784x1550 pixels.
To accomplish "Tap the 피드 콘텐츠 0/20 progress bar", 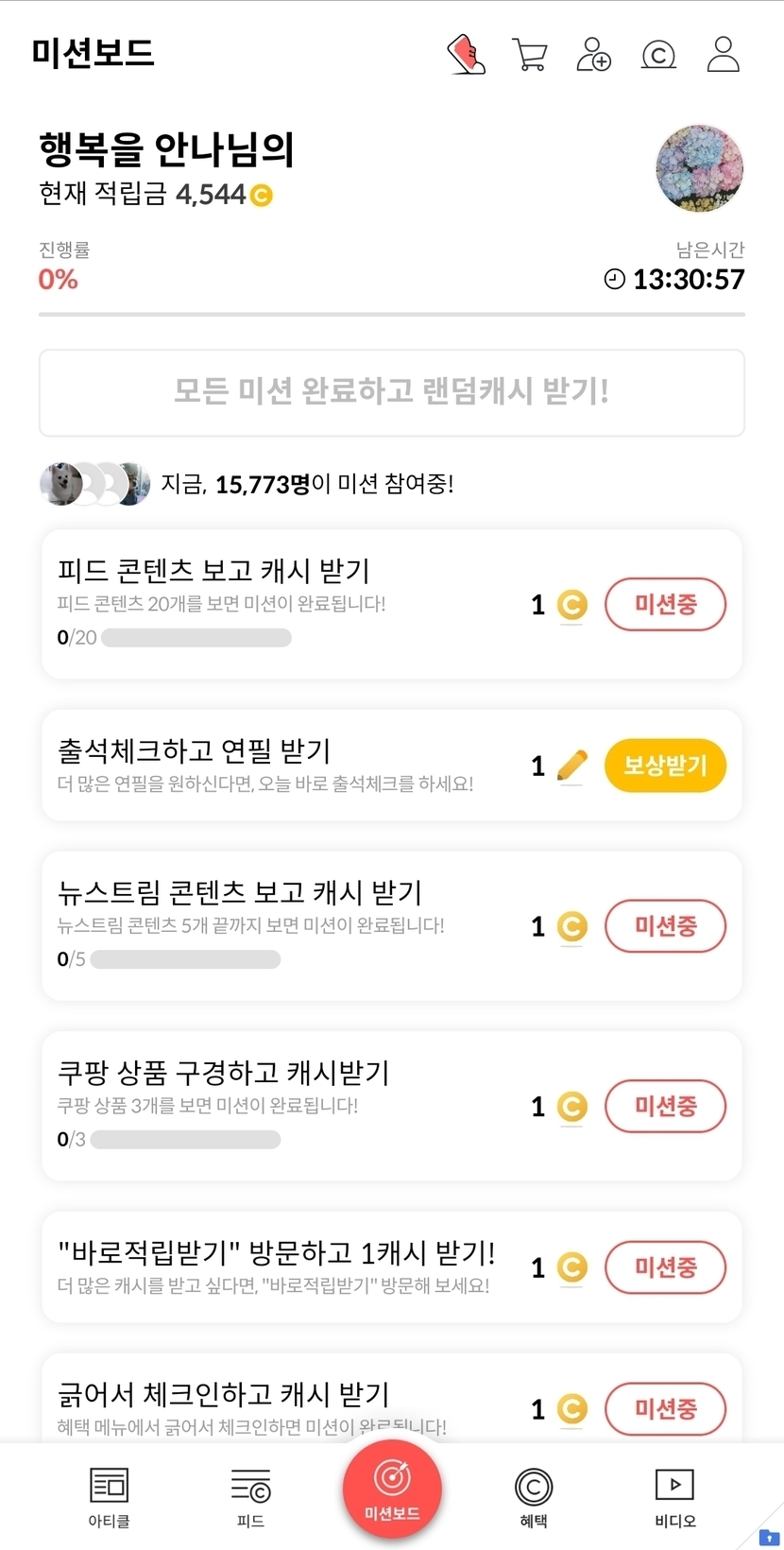I will coord(196,638).
